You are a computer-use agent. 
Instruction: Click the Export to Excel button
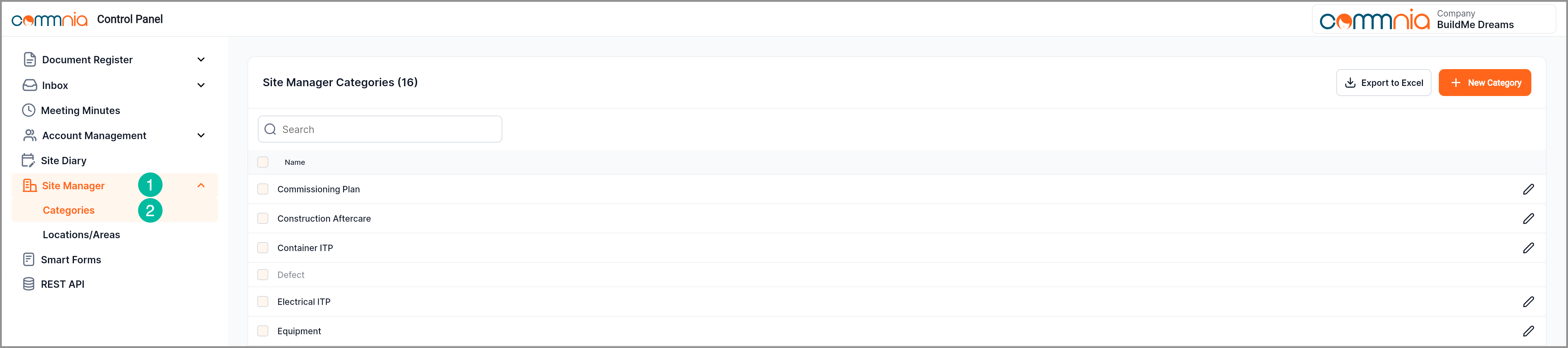click(x=1383, y=83)
